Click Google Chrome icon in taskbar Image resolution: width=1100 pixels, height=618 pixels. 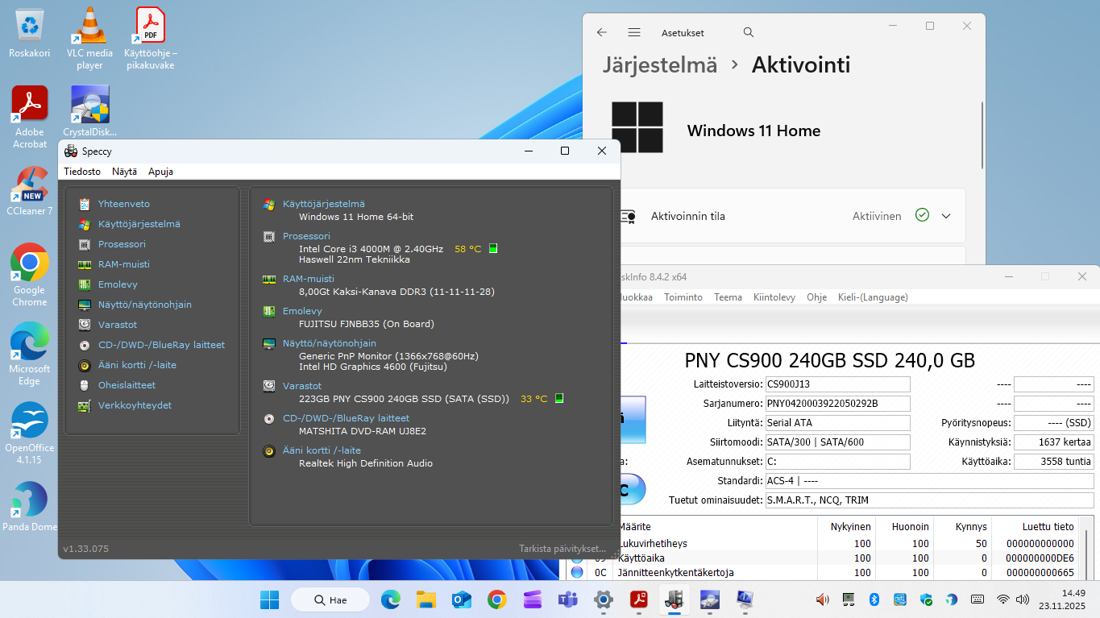497,600
